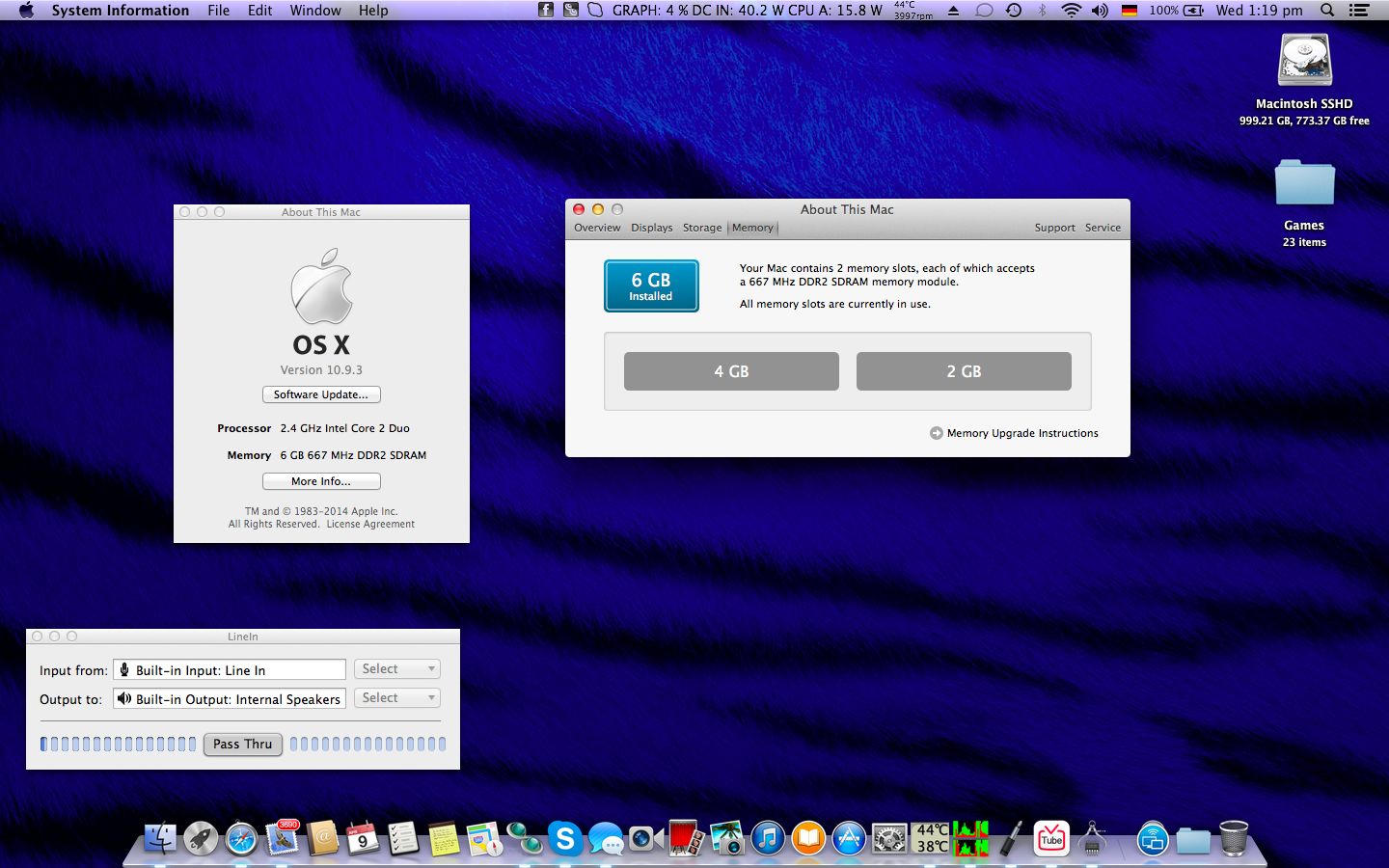Open Spotlight search magnifier
1389x868 pixels.
click(x=1327, y=11)
